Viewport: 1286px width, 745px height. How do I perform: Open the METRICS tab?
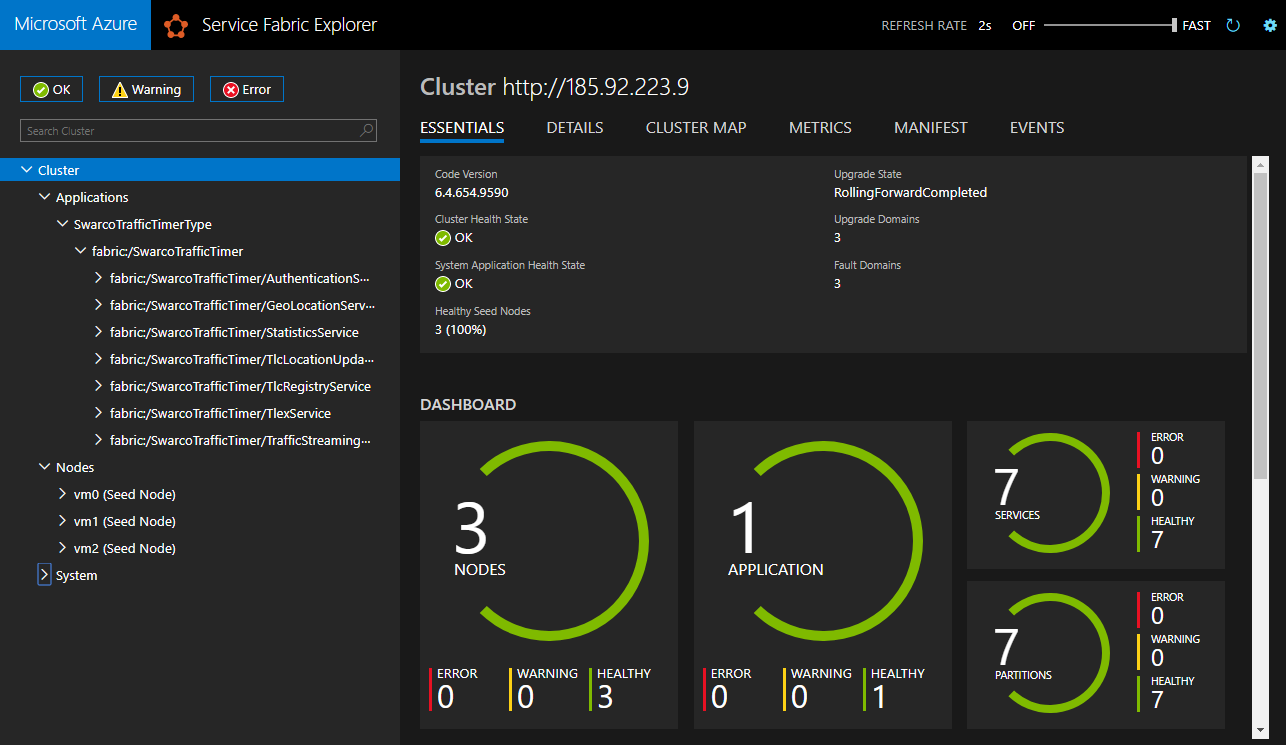pos(820,128)
